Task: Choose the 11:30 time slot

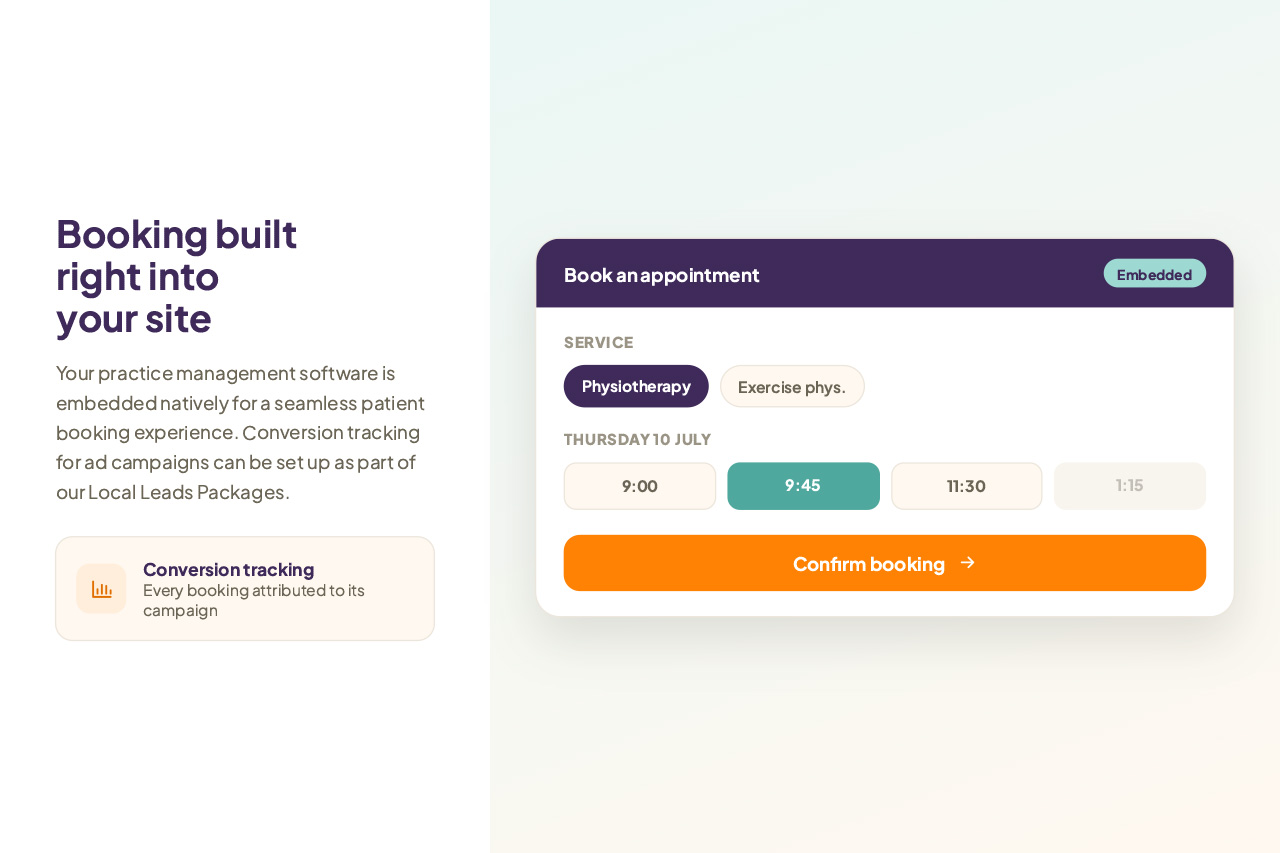Action: tap(967, 486)
